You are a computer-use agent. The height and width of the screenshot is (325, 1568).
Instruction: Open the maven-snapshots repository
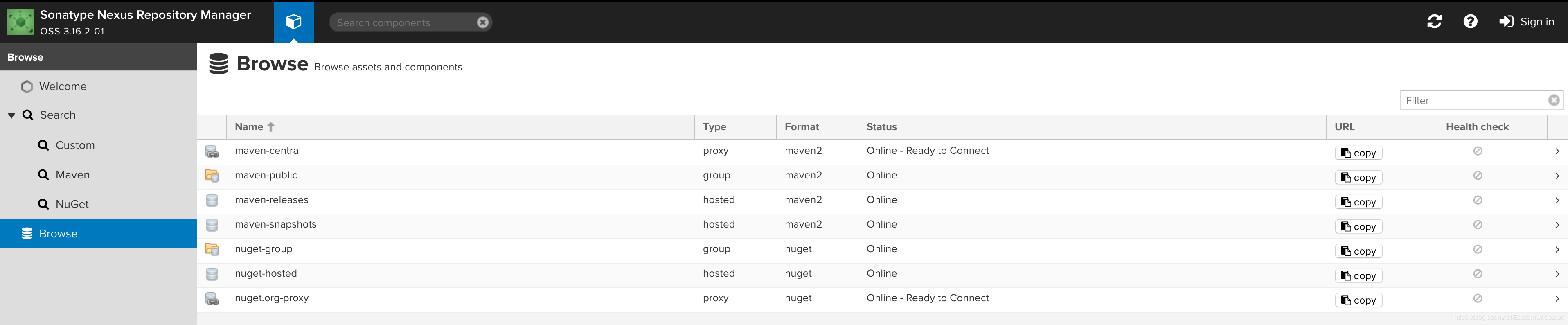pos(276,225)
